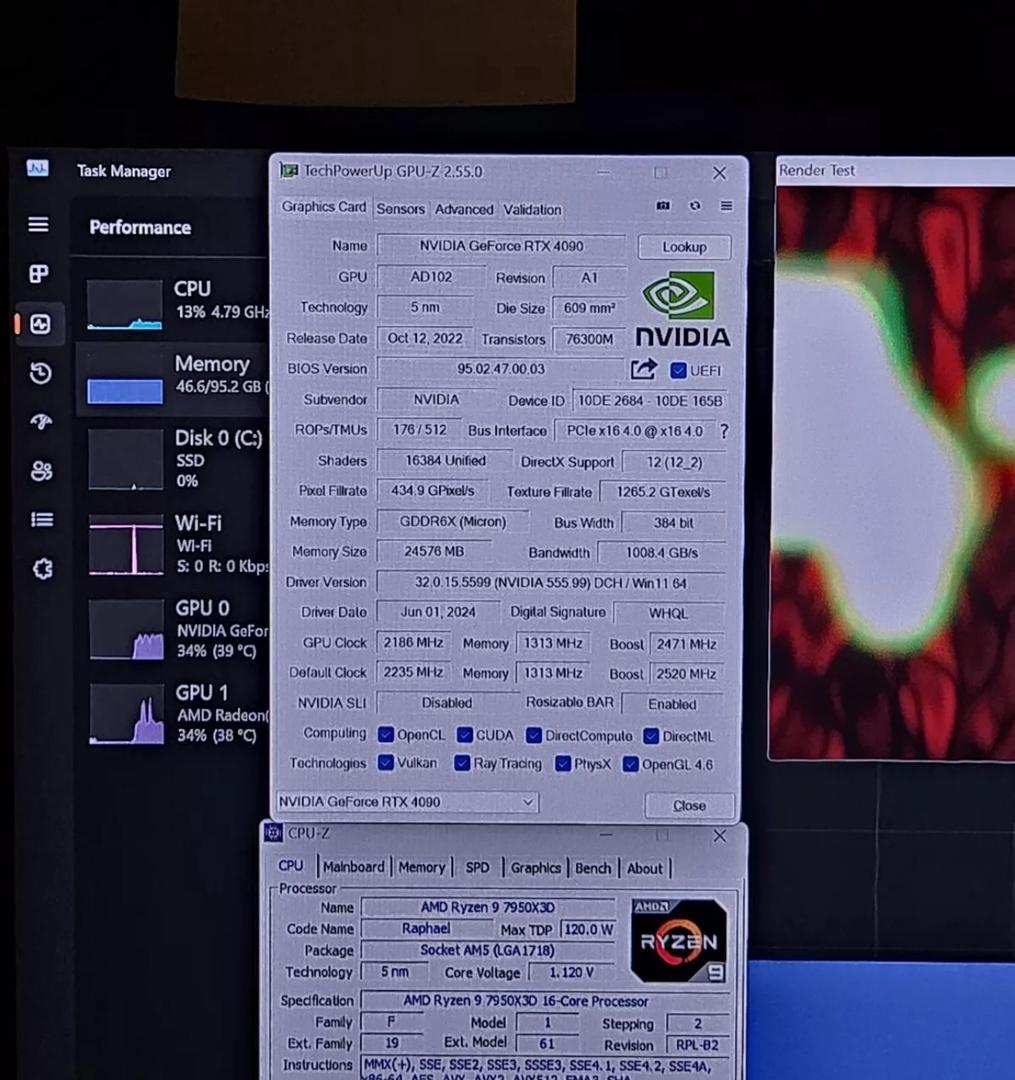
Task: Refresh GPU-Z data with the refresh icon
Action: [695, 205]
